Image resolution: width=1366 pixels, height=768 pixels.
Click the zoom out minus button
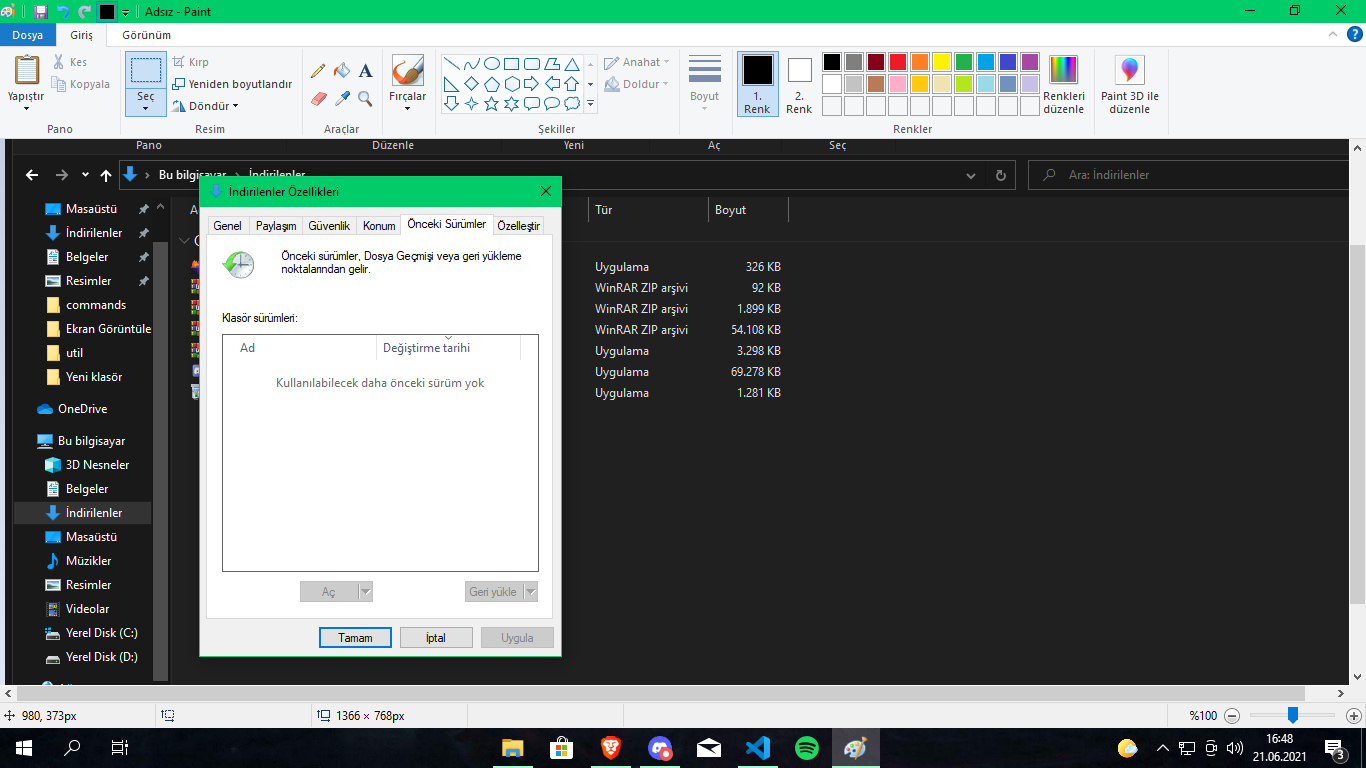pyautogui.click(x=1232, y=715)
